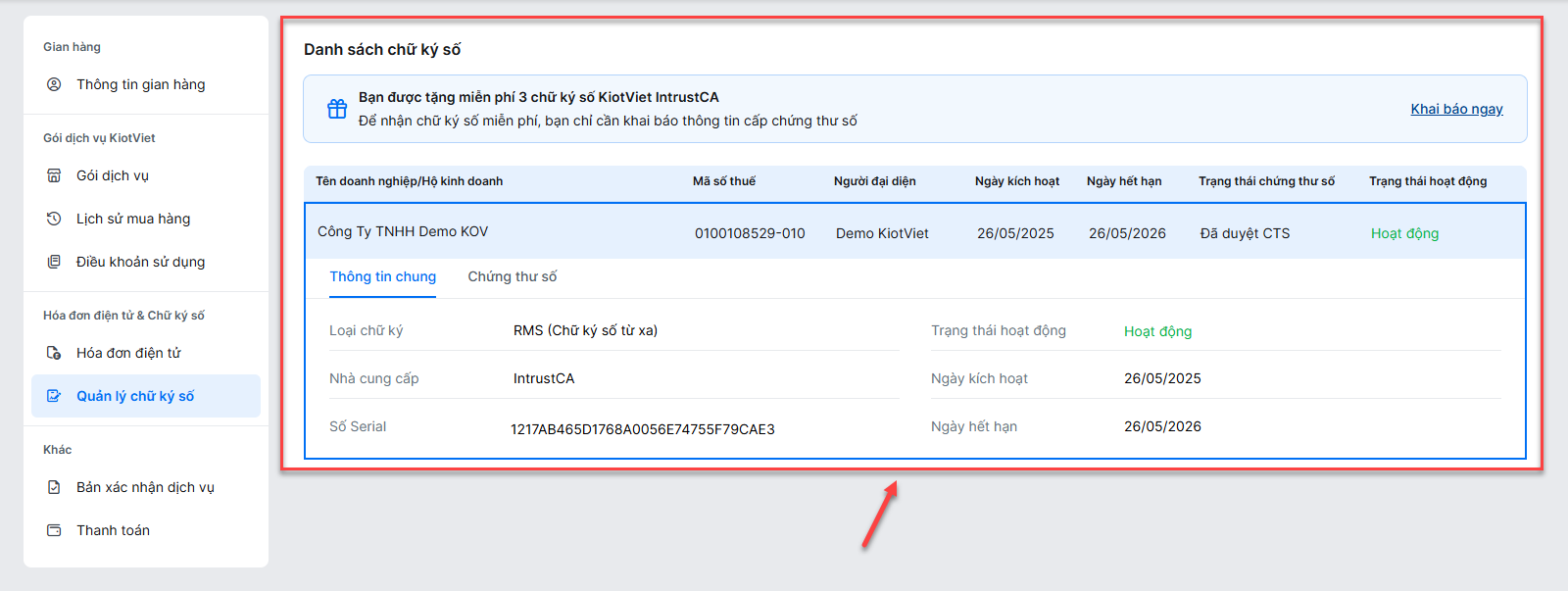1568x591 pixels.
Task: Click Ngày hết hạn column header
Action: [x=1124, y=181]
